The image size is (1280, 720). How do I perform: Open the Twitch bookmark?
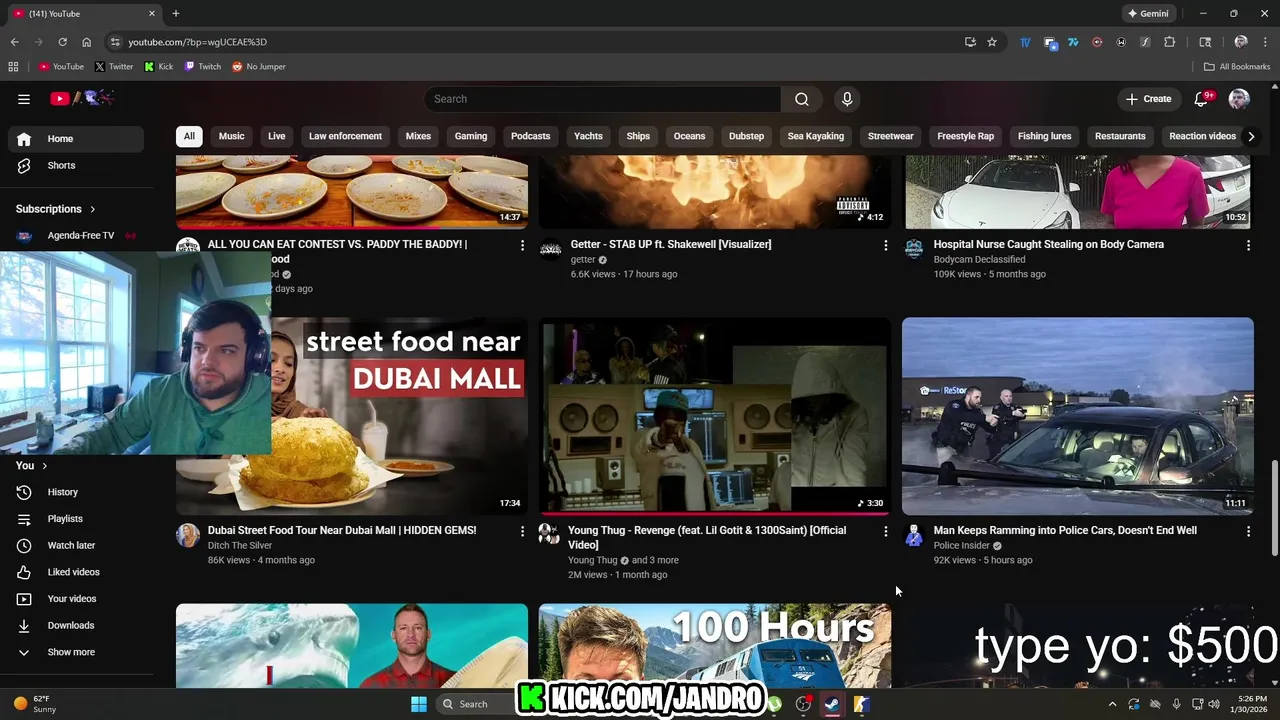(x=202, y=67)
